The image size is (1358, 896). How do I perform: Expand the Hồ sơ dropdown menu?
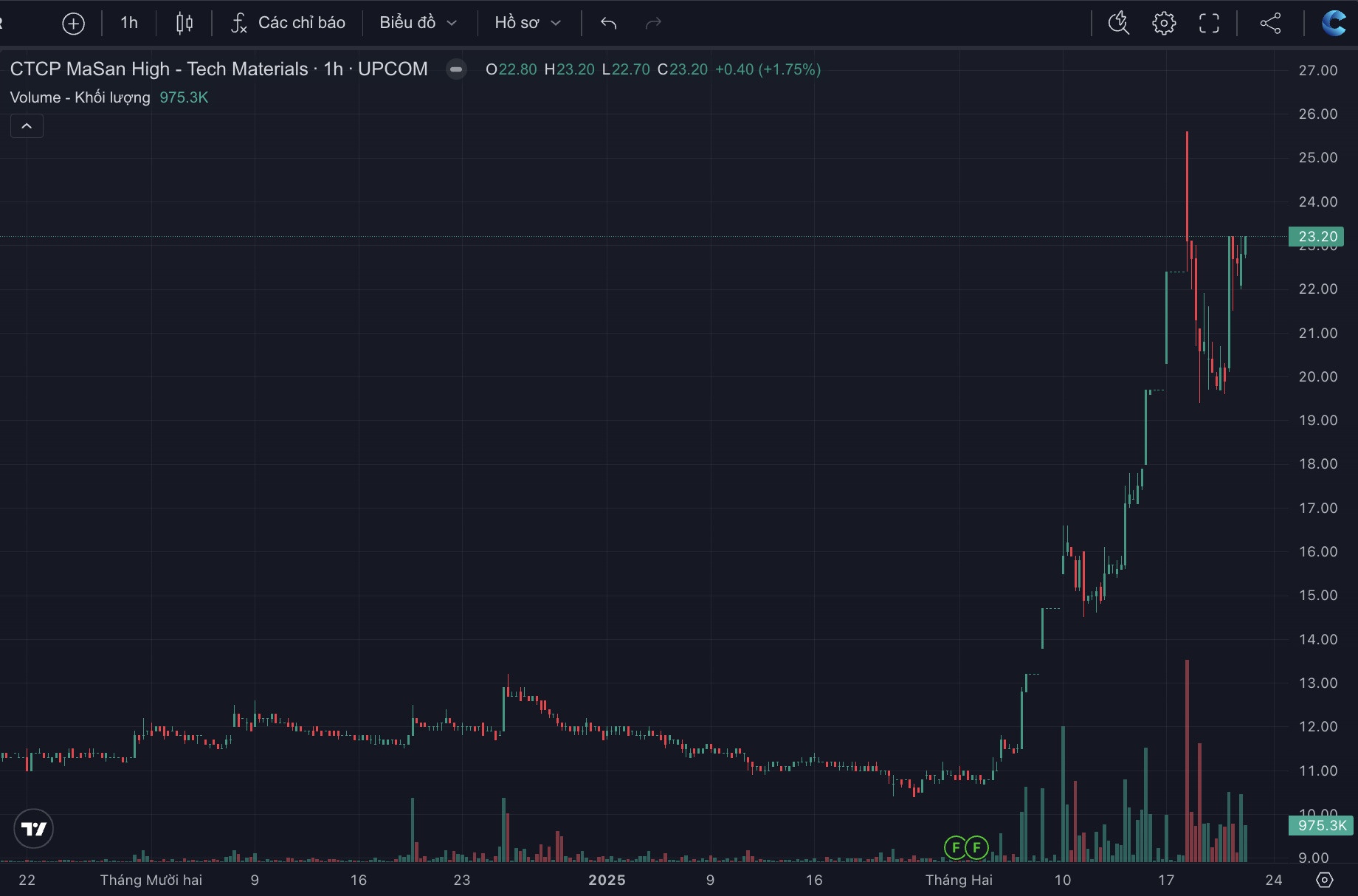click(528, 23)
